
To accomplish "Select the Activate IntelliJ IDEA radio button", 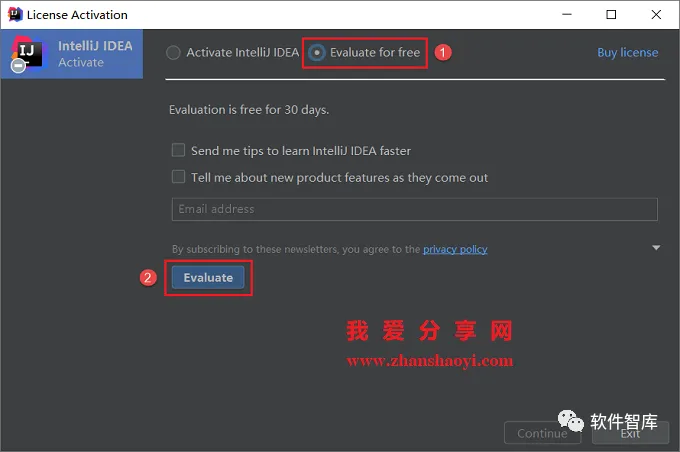I will pos(173,53).
